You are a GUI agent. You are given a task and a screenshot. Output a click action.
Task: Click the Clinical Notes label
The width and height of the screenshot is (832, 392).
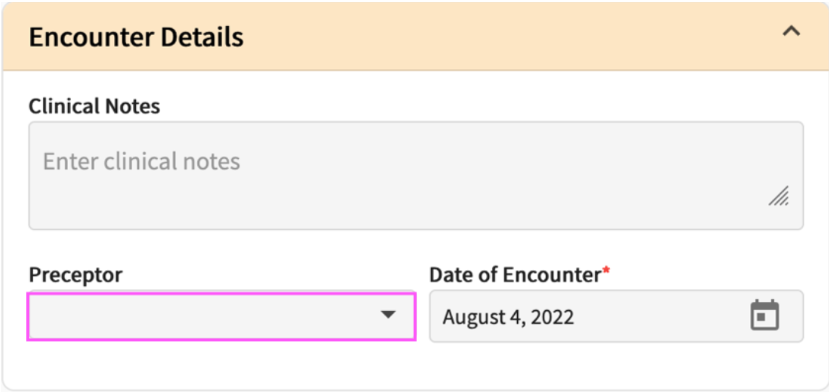point(94,107)
